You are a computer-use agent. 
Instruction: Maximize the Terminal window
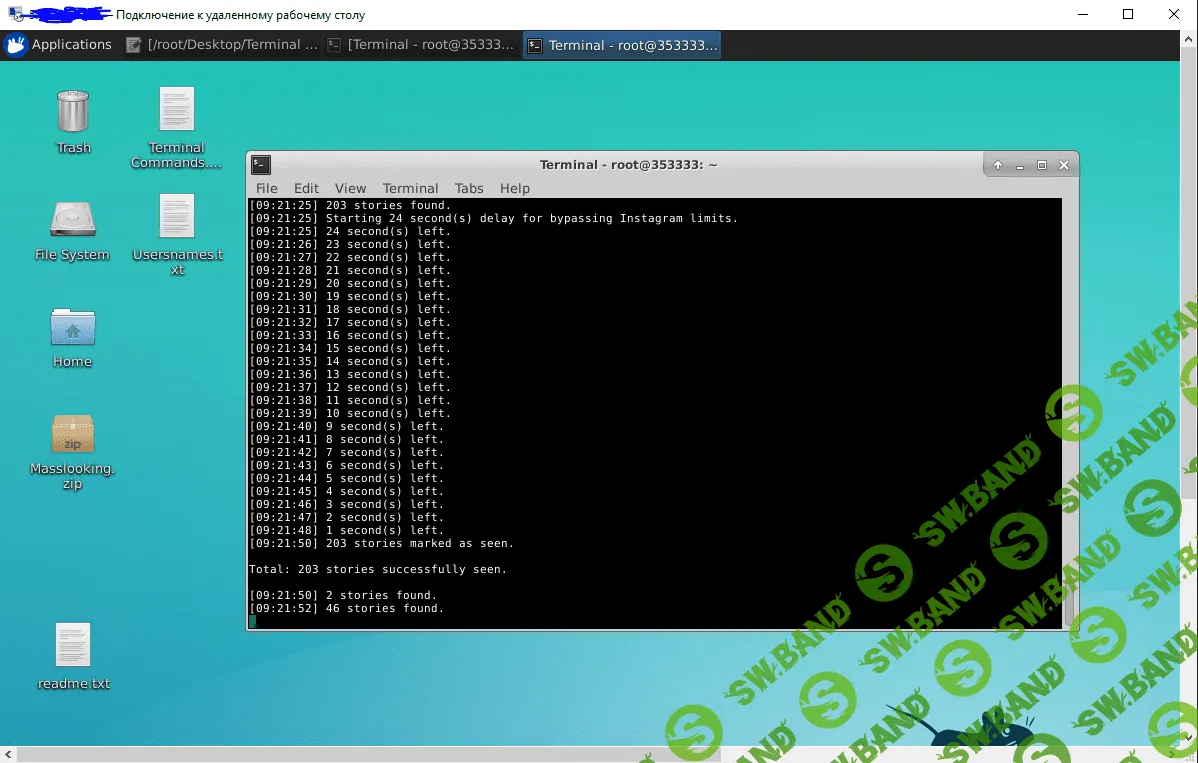click(x=1042, y=165)
